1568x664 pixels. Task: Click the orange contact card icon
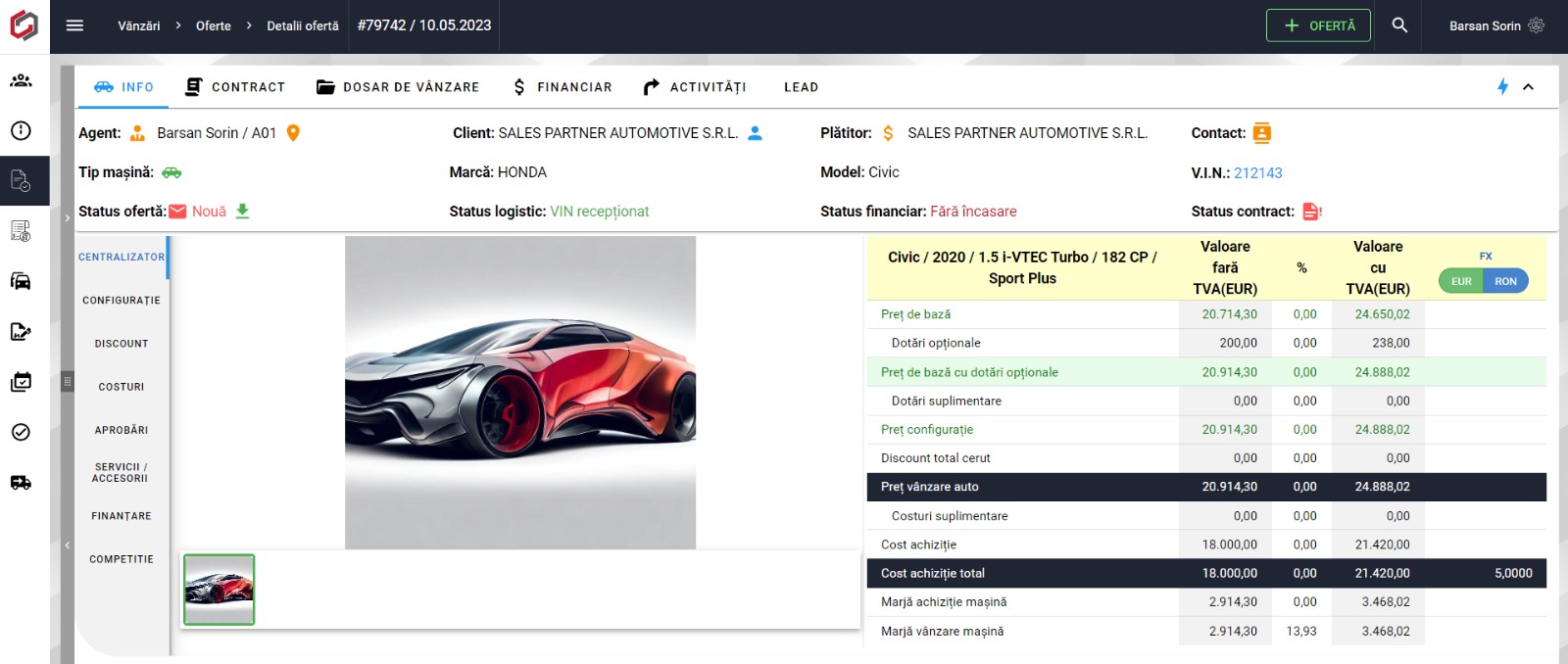(x=1262, y=133)
